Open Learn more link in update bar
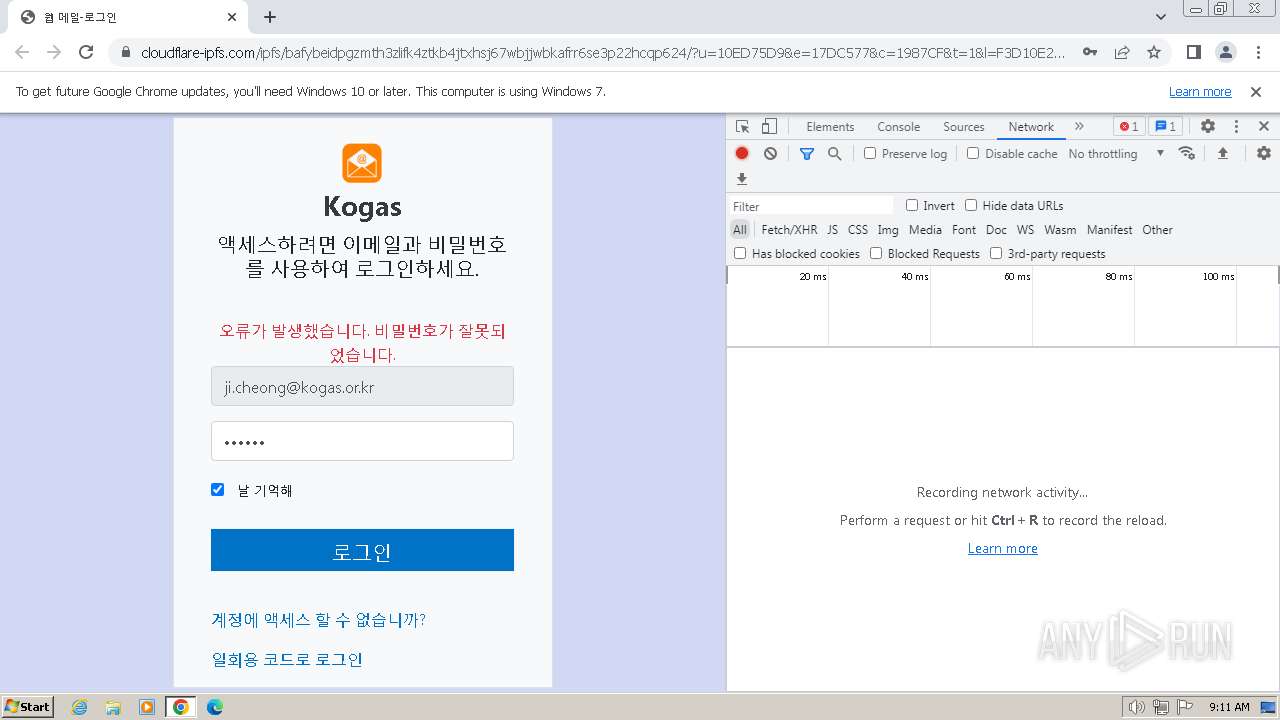Viewport: 1280px width, 720px height. tap(1200, 92)
